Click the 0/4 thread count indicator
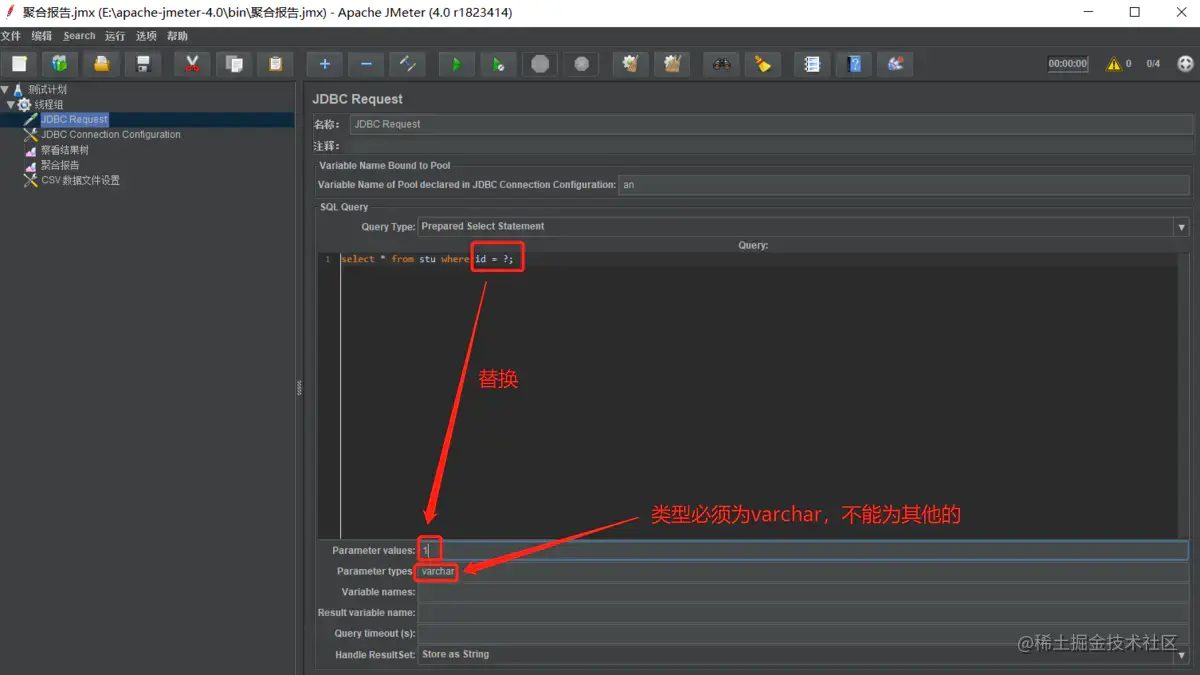The height and width of the screenshot is (675, 1200). [x=1153, y=64]
